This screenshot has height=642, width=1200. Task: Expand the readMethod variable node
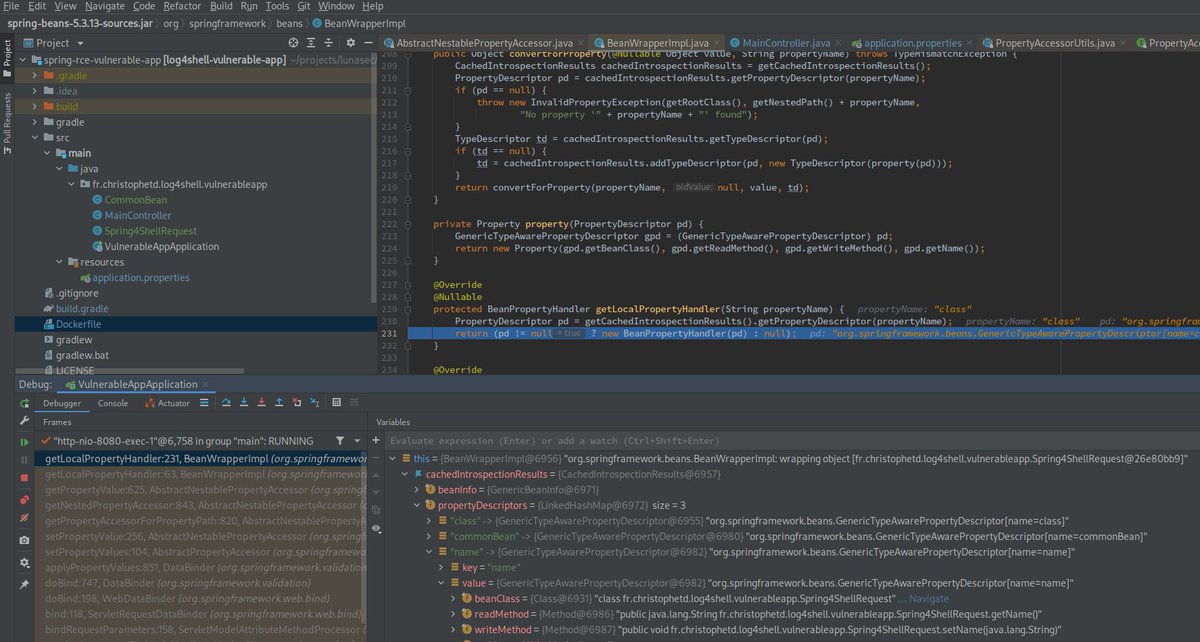[452, 613]
